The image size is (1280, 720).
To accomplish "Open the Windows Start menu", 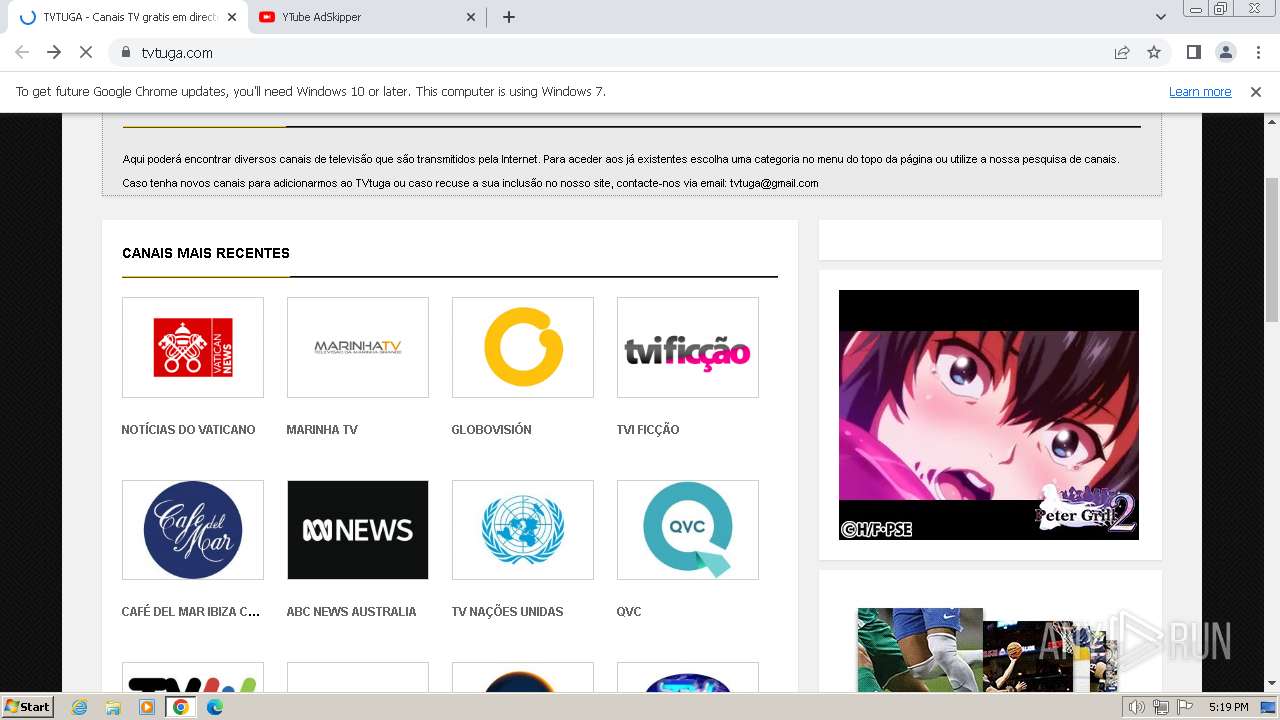I will point(28,706).
